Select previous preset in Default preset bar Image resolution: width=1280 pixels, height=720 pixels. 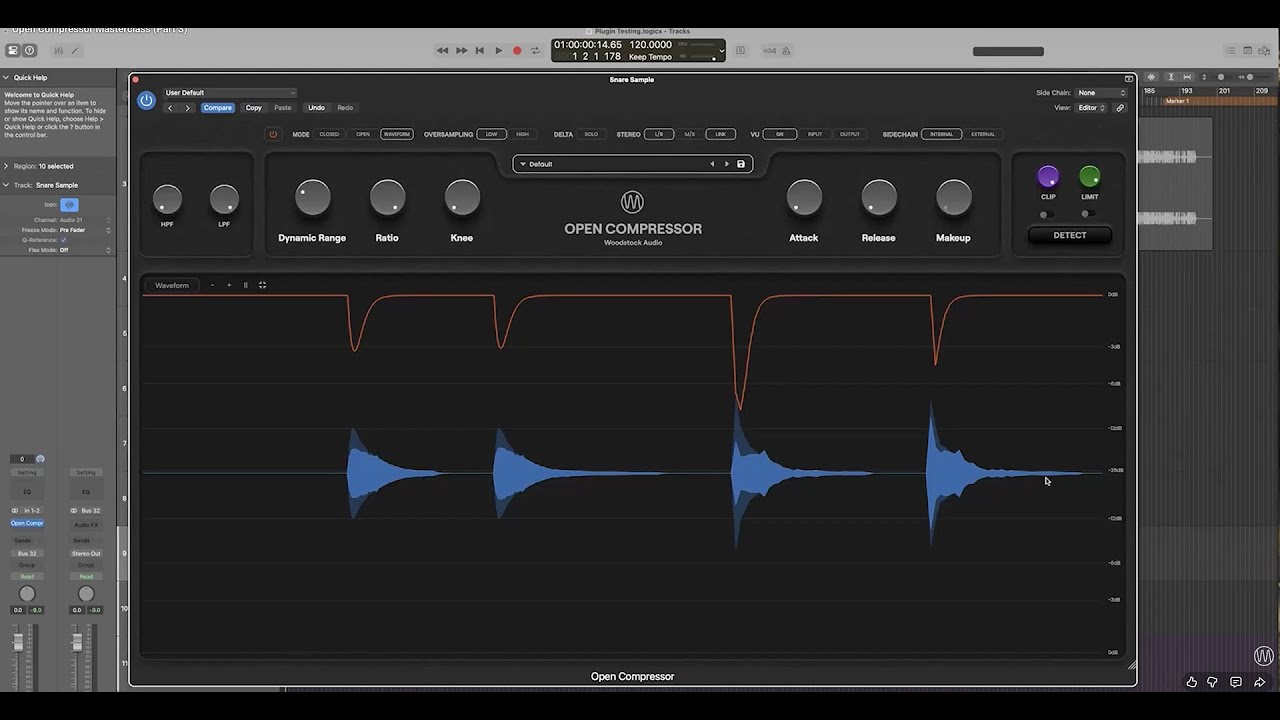point(712,164)
